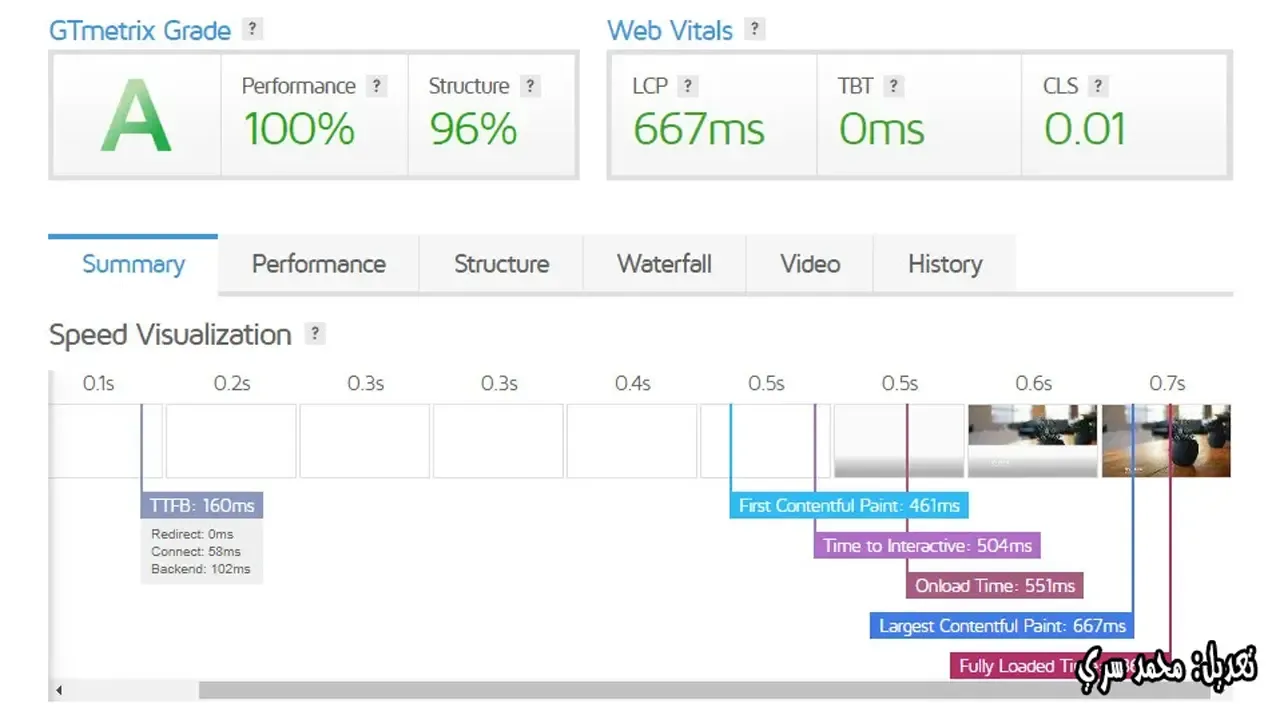Click the 0ms TBT value

(x=882, y=129)
